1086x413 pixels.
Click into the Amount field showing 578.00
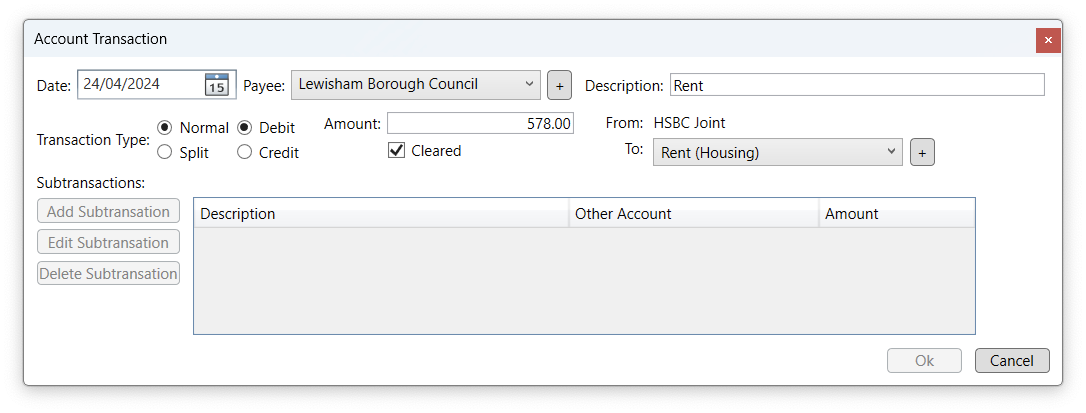[480, 124]
